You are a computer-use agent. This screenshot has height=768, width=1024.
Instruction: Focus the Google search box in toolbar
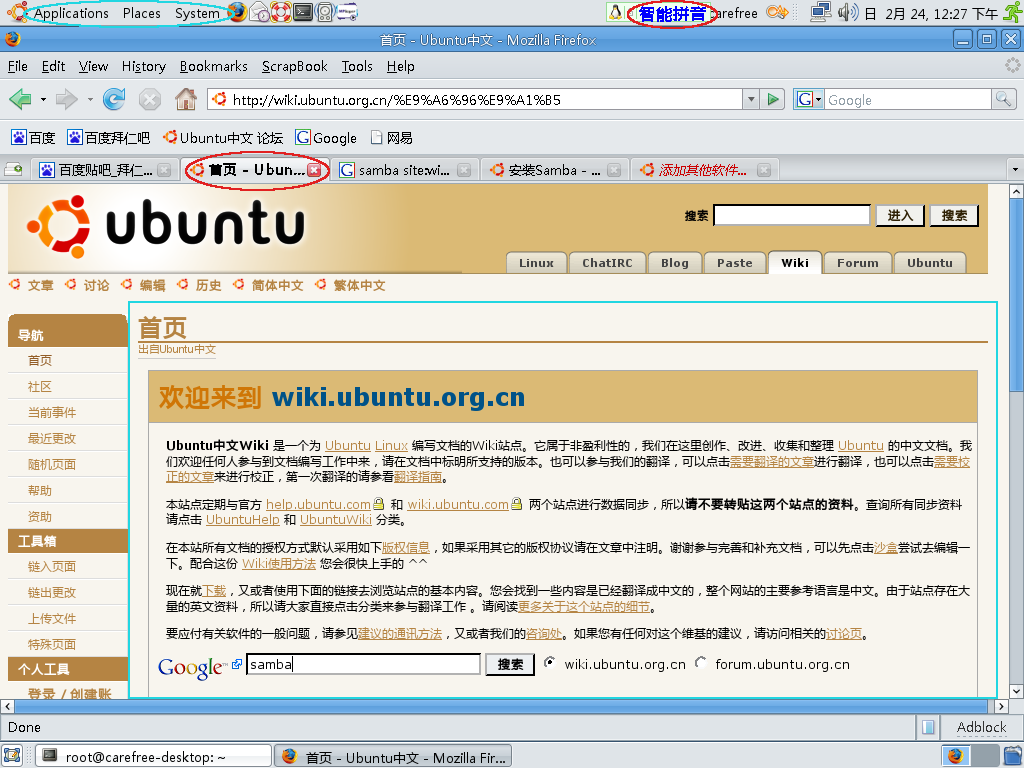click(x=908, y=99)
